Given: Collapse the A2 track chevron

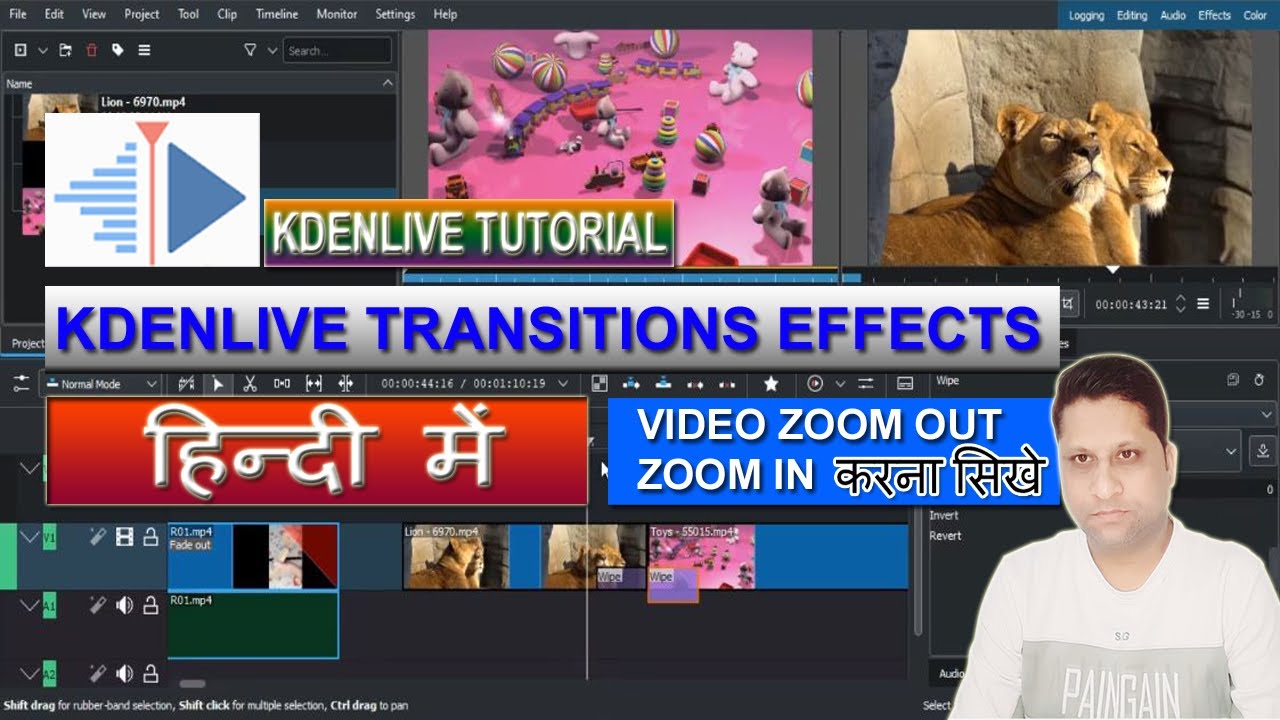Looking at the screenshot, I should click(x=29, y=673).
